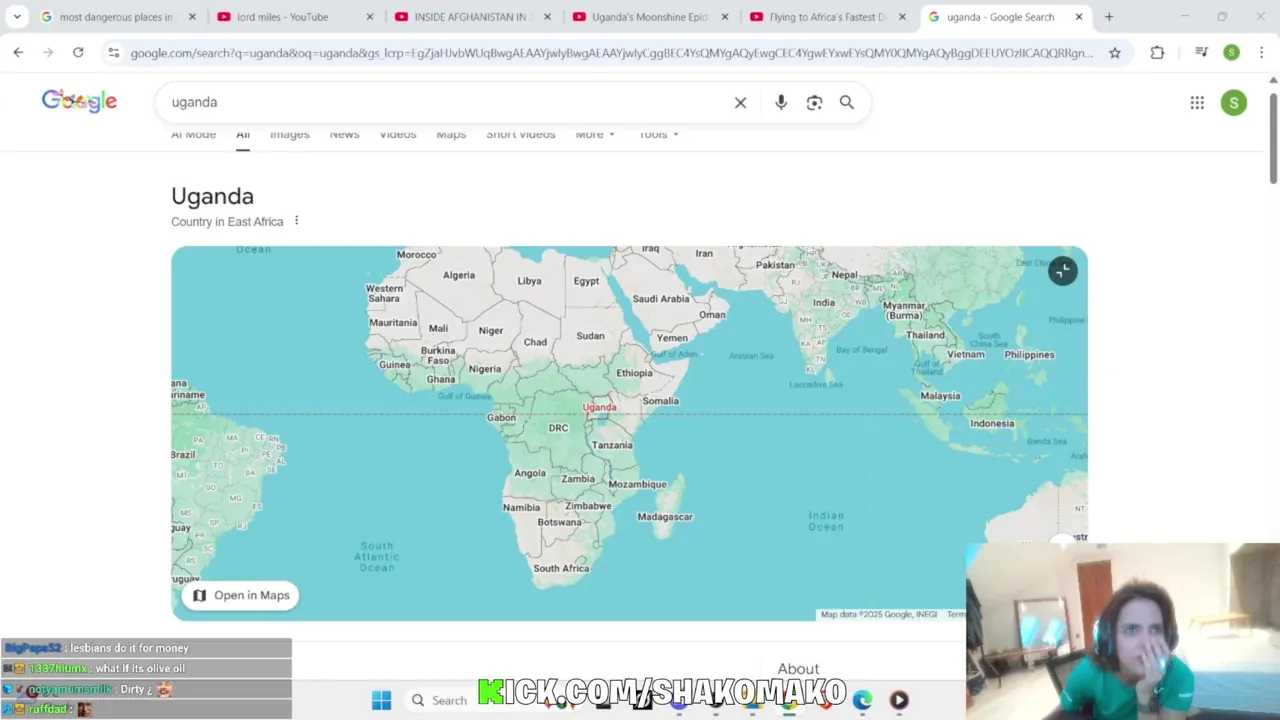This screenshot has width=1280, height=720.
Task: Open the media player taskbar icon
Action: [x=899, y=700]
